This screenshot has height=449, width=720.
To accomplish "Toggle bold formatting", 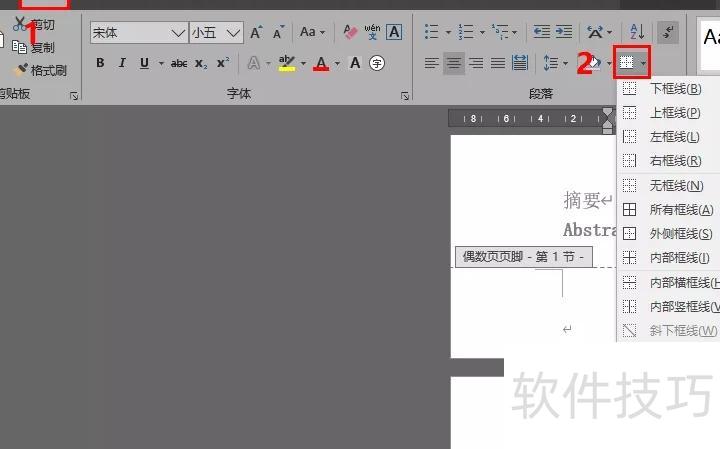I will pos(100,63).
